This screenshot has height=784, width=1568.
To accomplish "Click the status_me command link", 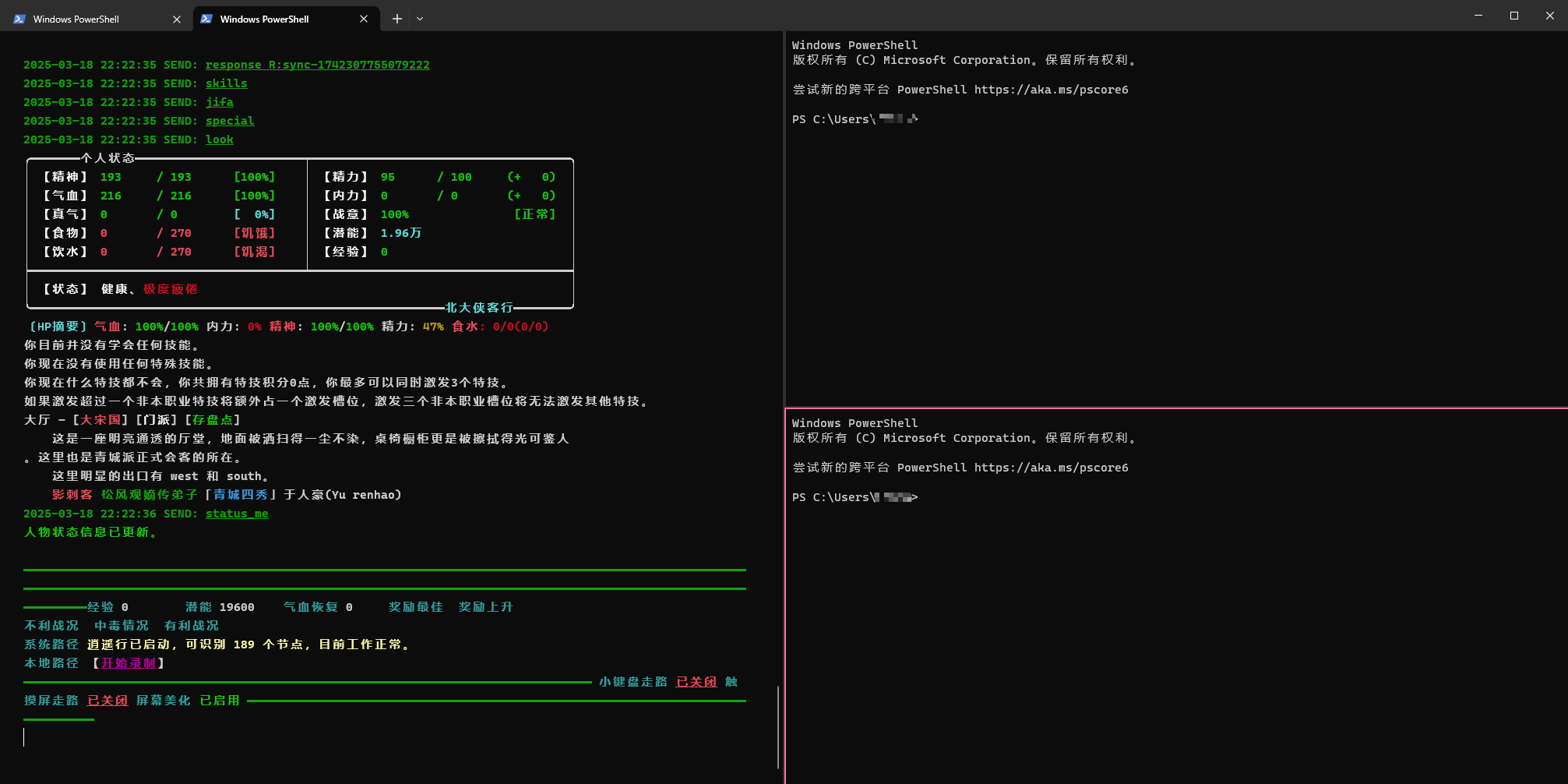I will [237, 514].
